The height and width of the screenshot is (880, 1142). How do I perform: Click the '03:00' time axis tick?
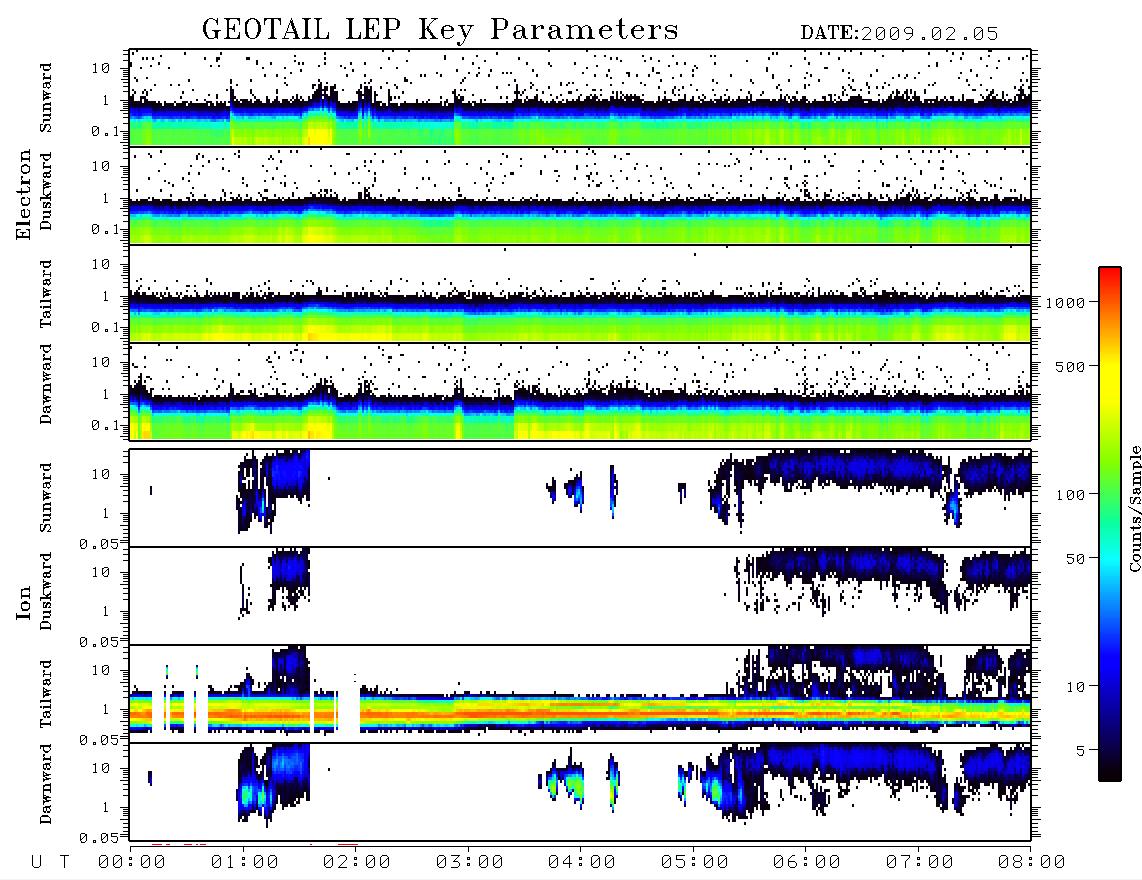click(470, 863)
